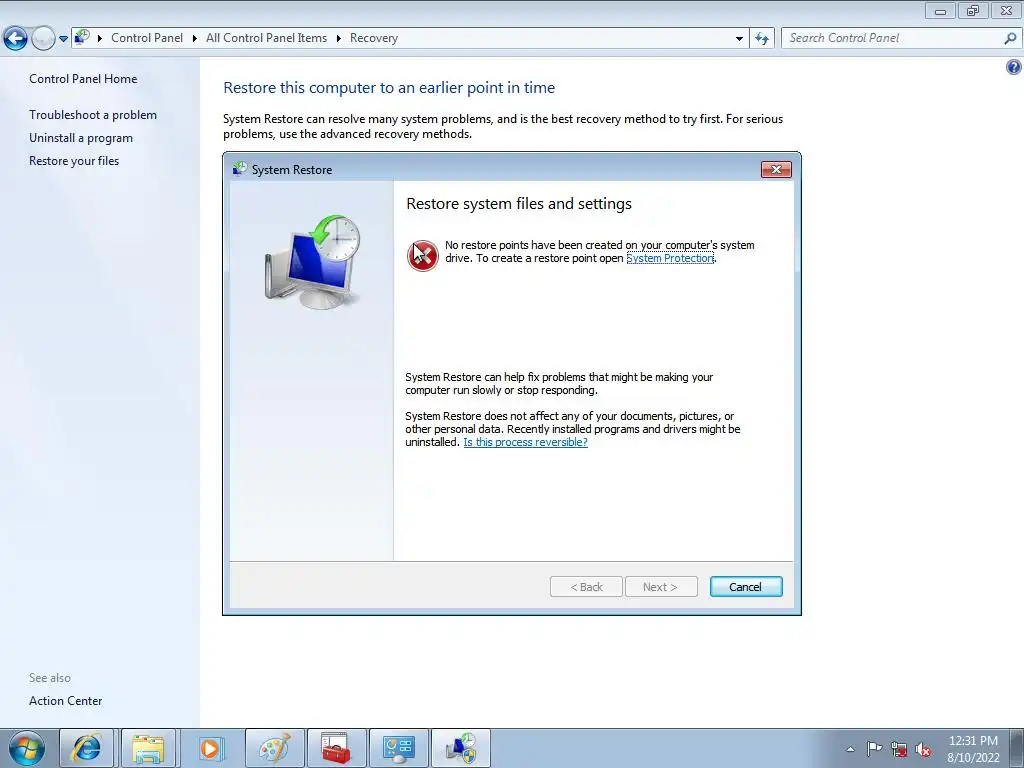Click the Recovery icon in address bar
Screen dimensions: 1024x768
click(82, 37)
